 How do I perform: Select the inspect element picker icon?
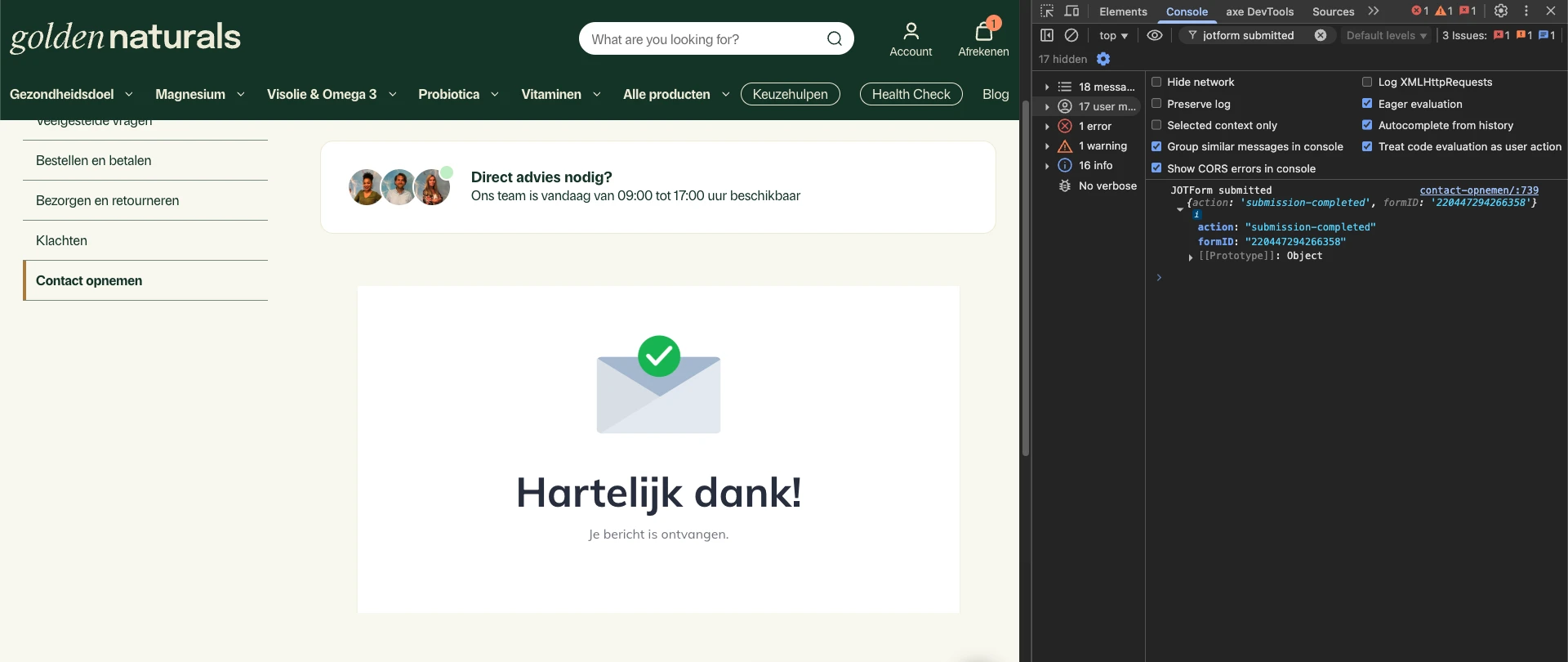(1047, 11)
